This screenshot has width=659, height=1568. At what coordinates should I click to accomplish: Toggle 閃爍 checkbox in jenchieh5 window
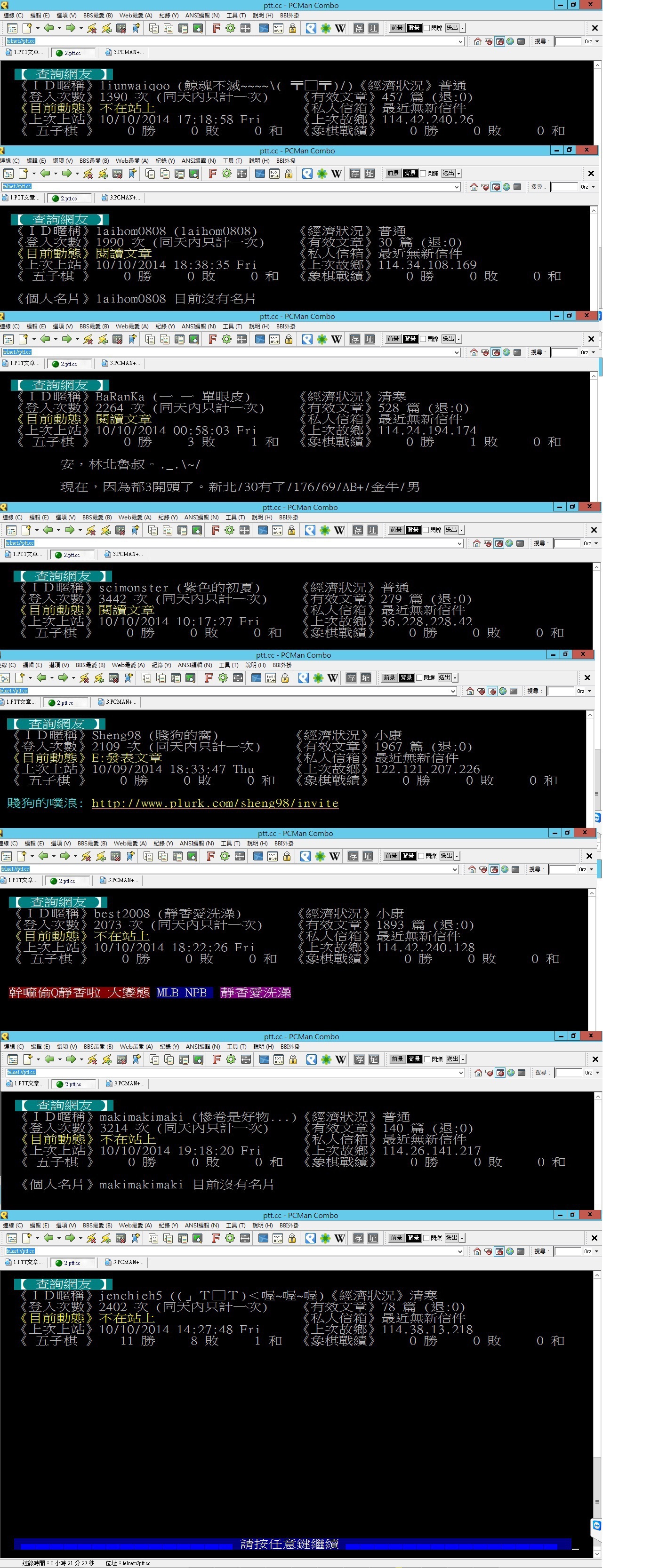click(427, 1238)
